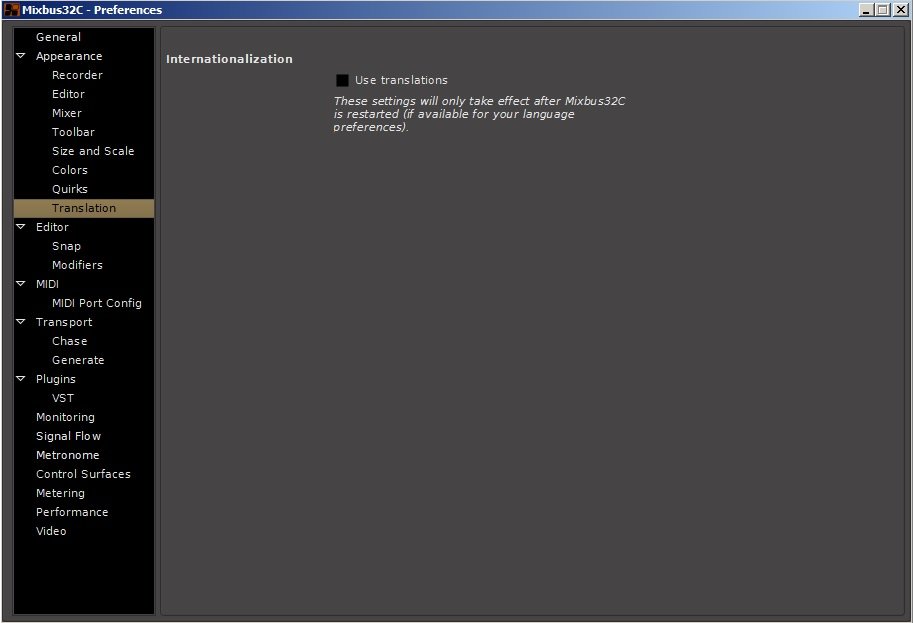The image size is (913, 623).
Task: Open Recorder appearance settings
Action: (77, 75)
